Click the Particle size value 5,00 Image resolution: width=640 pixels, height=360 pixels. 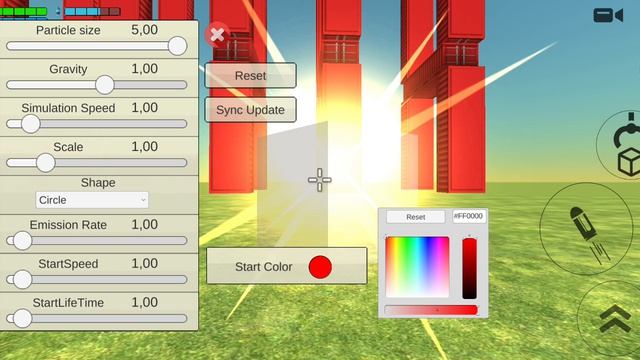tap(144, 30)
